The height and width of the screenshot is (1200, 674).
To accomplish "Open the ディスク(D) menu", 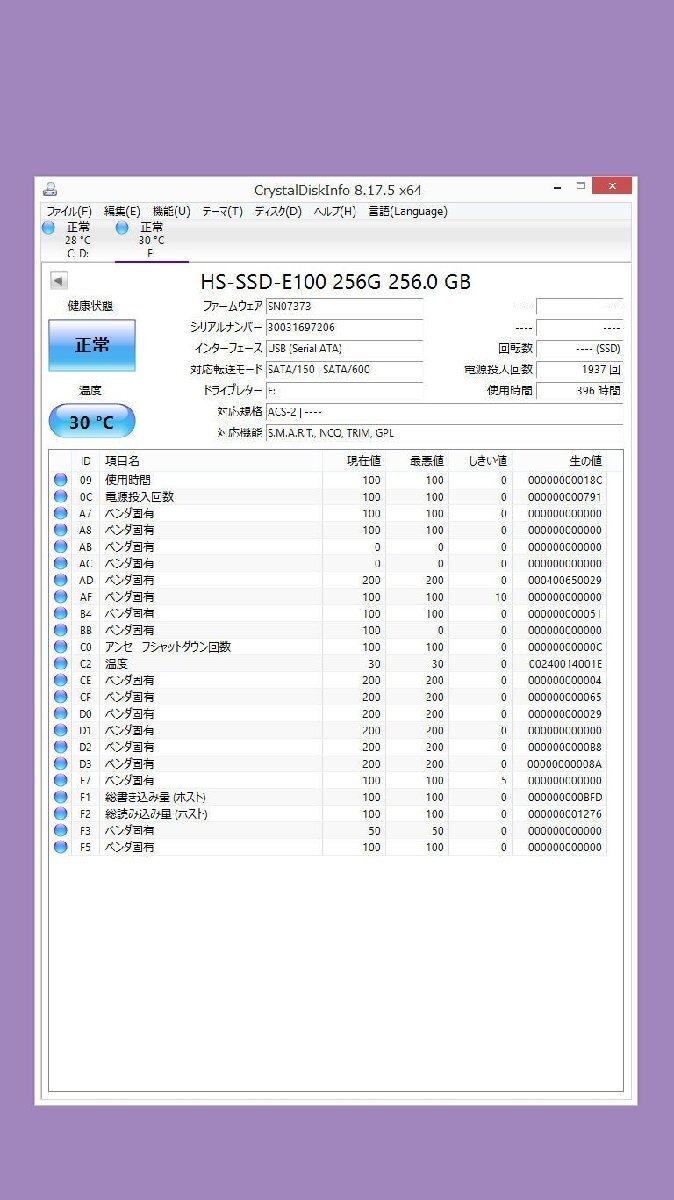I will click(278, 211).
